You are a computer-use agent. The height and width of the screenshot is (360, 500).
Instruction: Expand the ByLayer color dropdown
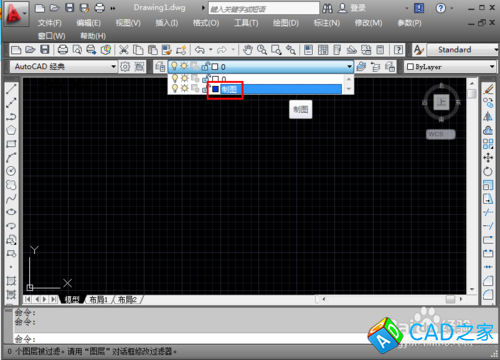click(x=492, y=67)
